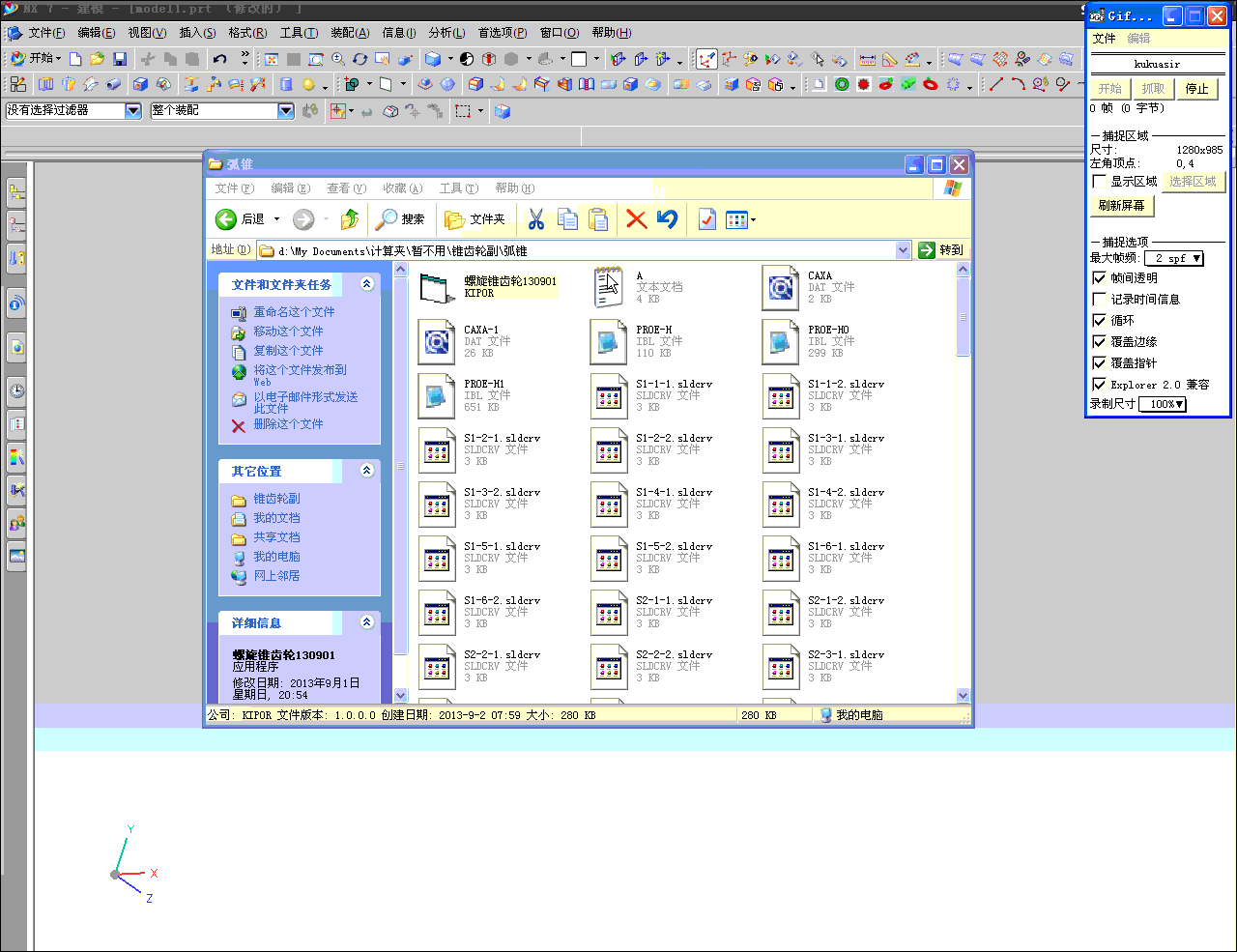Click the 重命名这个文件 link
This screenshot has width=1237, height=952.
294,312
